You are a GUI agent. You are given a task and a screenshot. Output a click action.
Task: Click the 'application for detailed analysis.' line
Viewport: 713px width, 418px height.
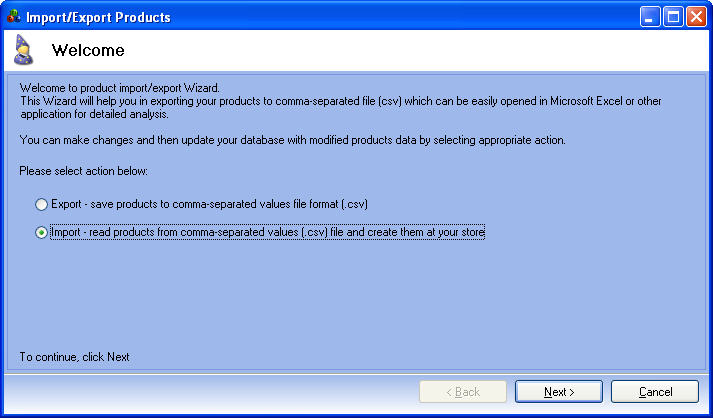pyautogui.click(x=95, y=114)
